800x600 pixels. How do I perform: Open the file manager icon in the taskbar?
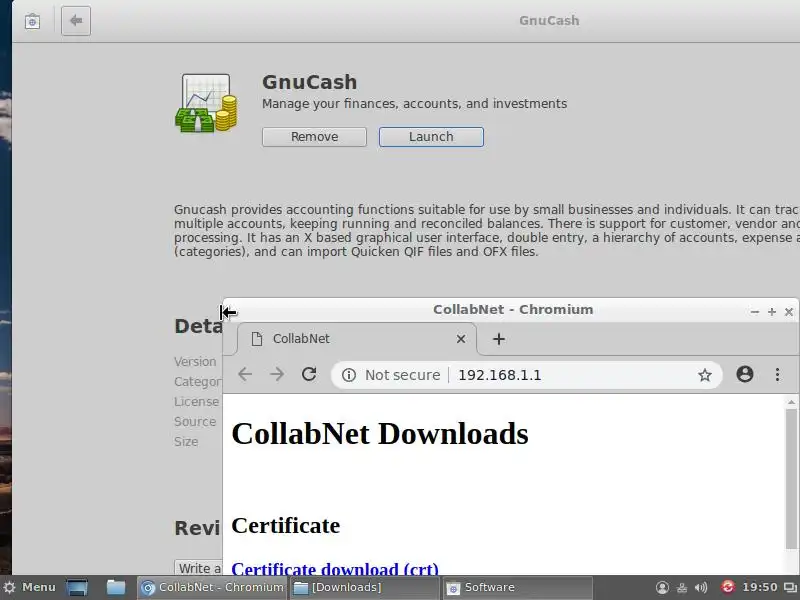pyautogui.click(x=116, y=587)
